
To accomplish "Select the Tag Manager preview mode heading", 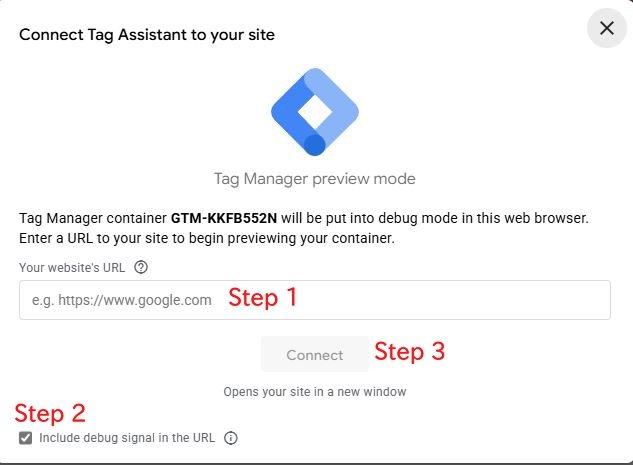I will (x=315, y=179).
